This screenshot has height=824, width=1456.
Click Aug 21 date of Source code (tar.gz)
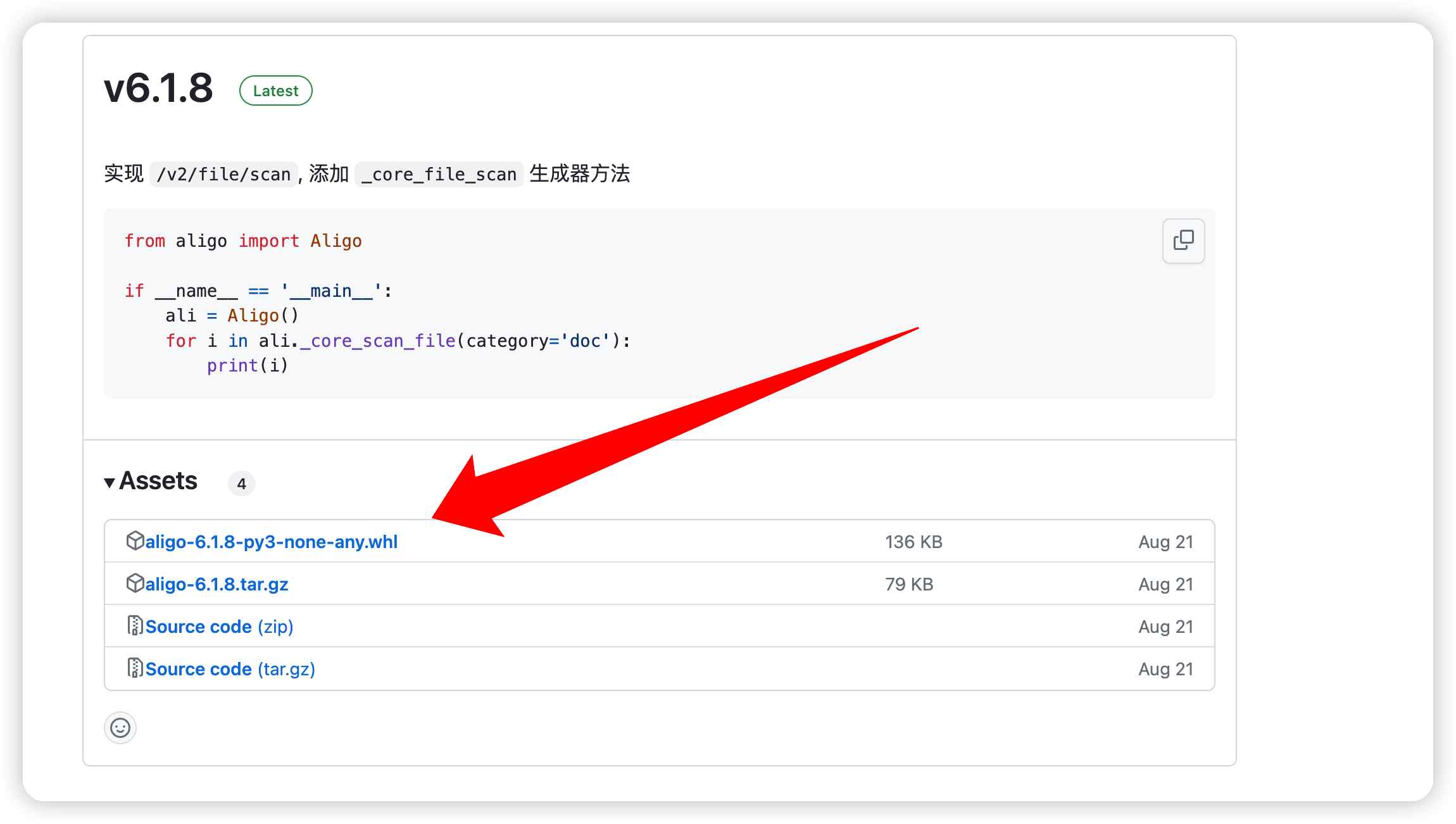point(1165,670)
